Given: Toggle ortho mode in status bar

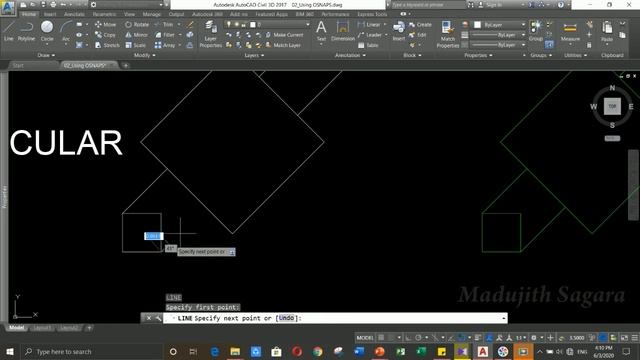Looking at the screenshot, I should pyautogui.click(x=408, y=338).
